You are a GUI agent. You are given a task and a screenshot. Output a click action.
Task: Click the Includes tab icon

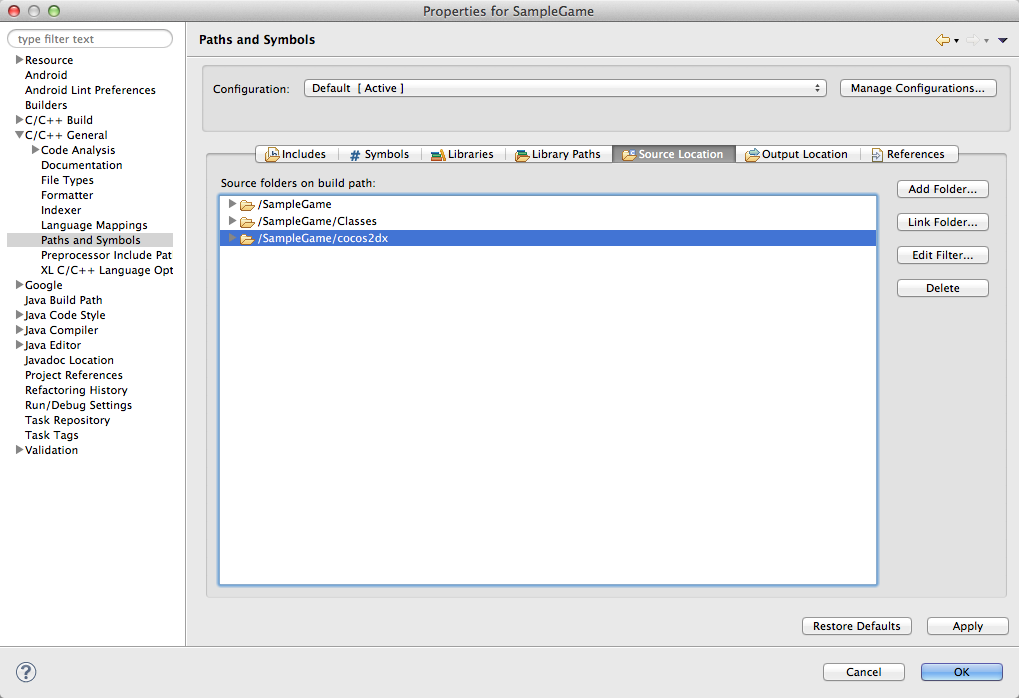[271, 154]
